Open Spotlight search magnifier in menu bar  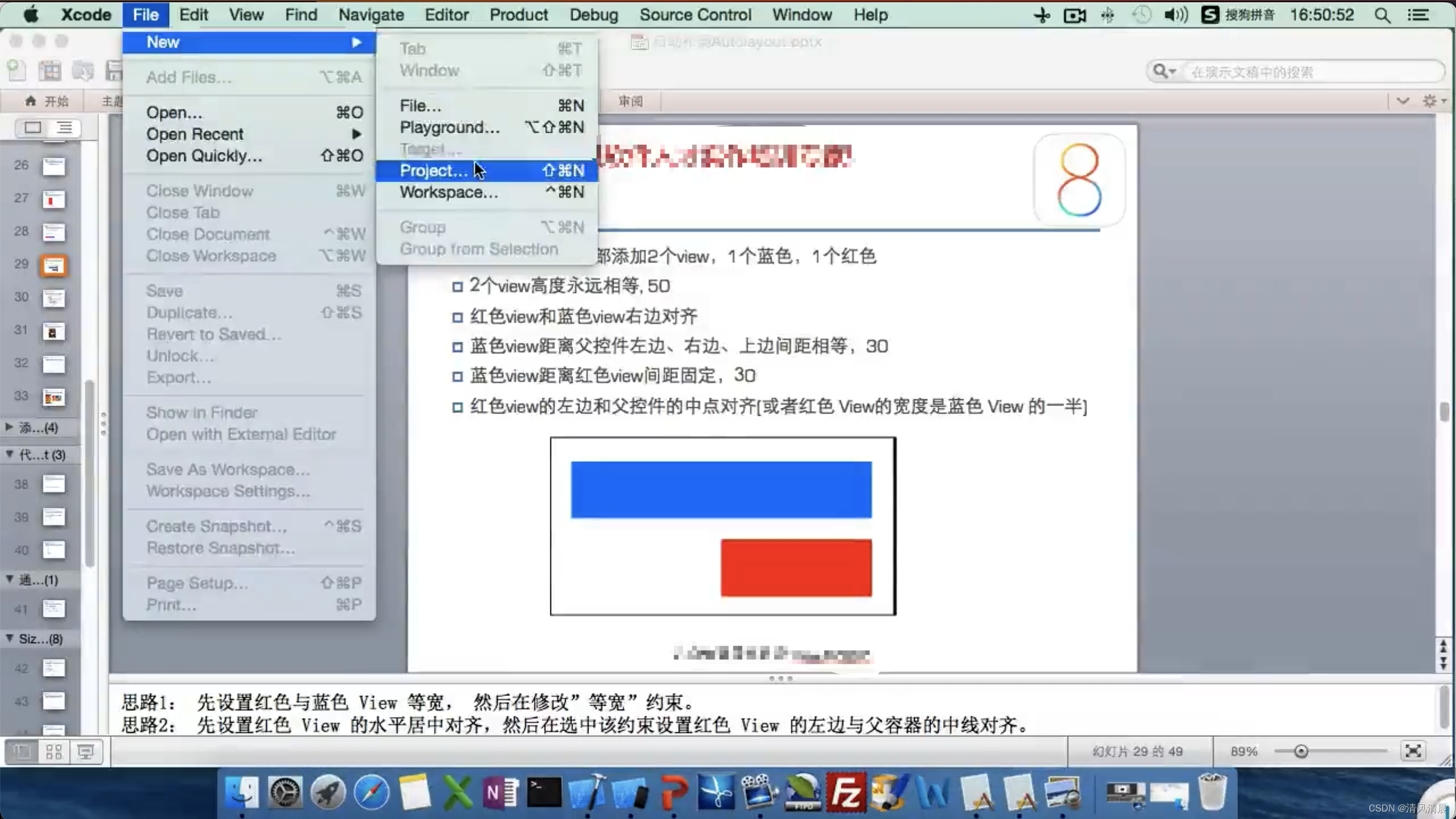point(1383,15)
